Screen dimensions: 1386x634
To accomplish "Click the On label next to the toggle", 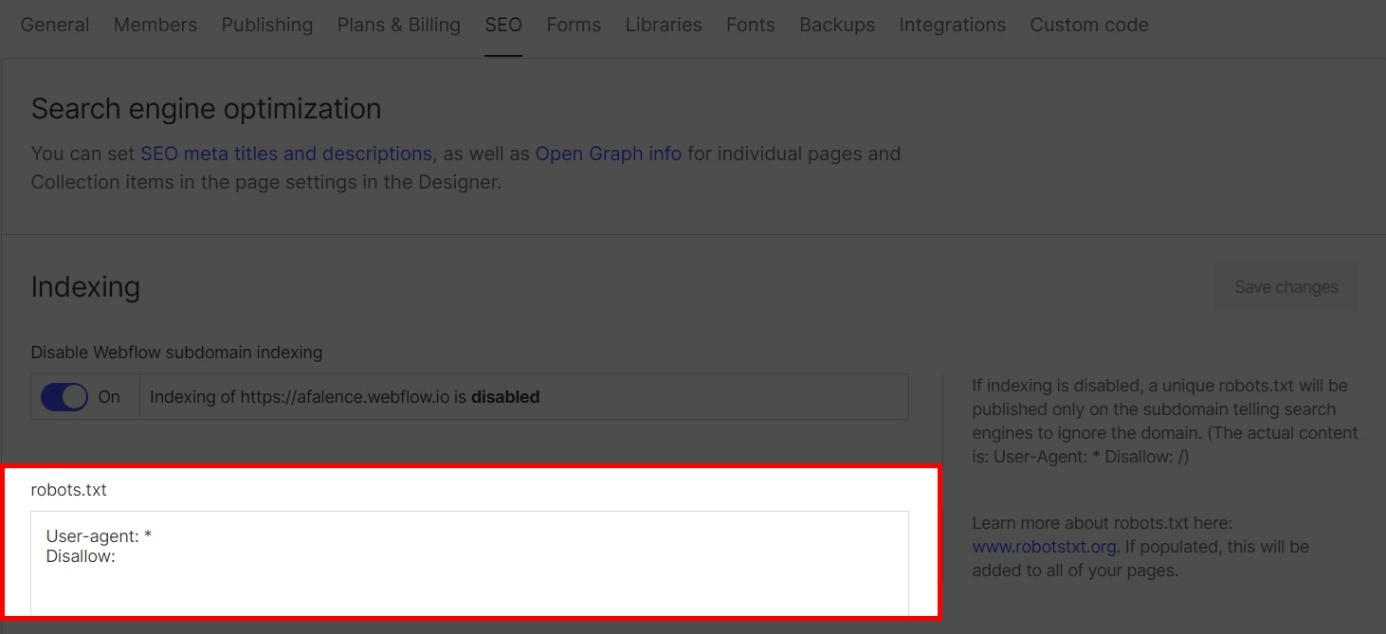I will pos(110,396).
